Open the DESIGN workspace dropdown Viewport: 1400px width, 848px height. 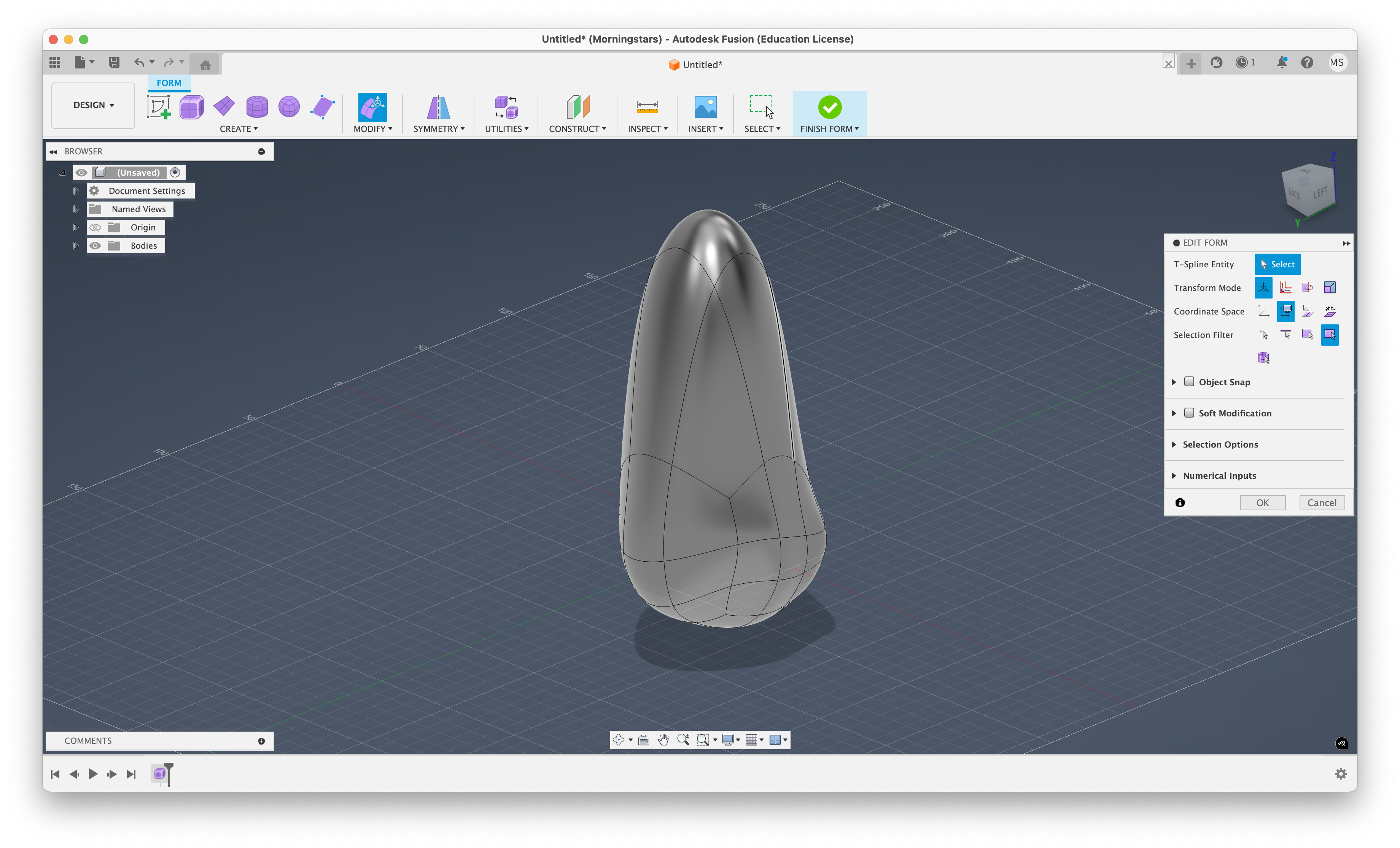coord(93,105)
